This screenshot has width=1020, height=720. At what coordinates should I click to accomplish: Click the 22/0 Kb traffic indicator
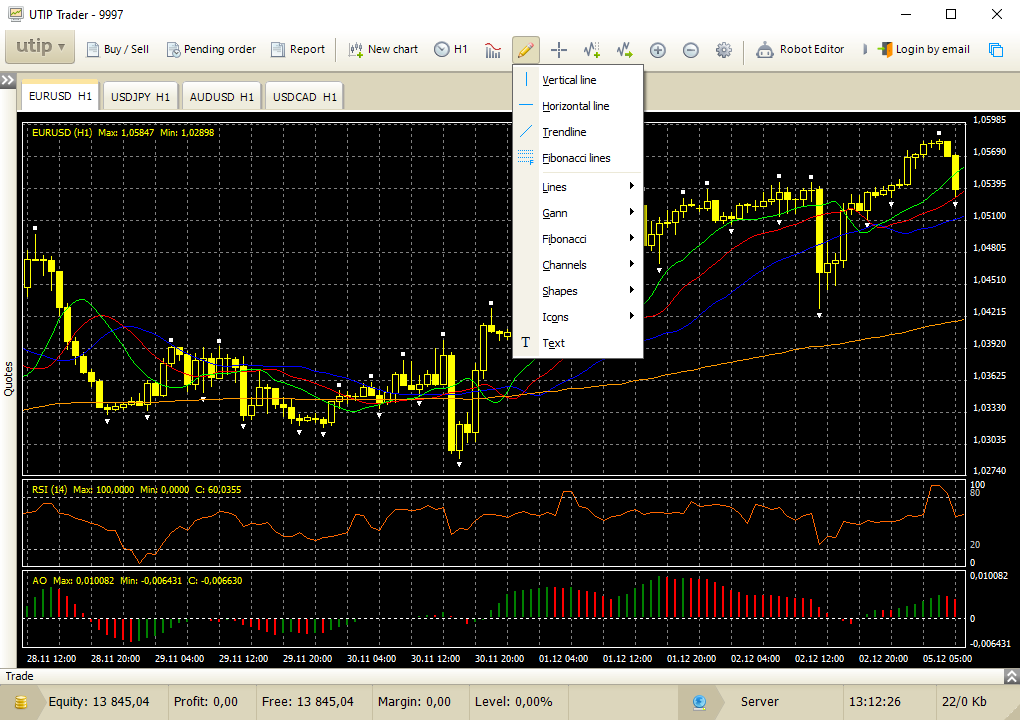964,702
